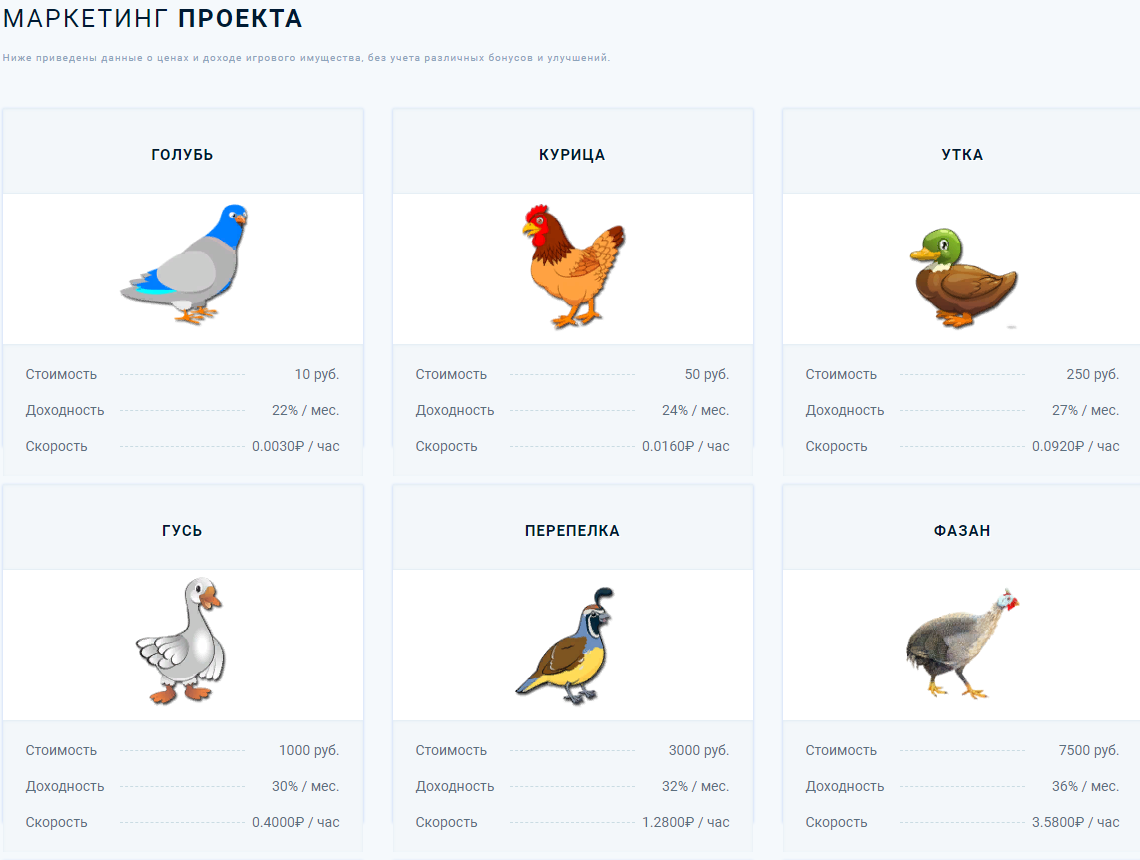Click the description text under the heading

[306, 58]
